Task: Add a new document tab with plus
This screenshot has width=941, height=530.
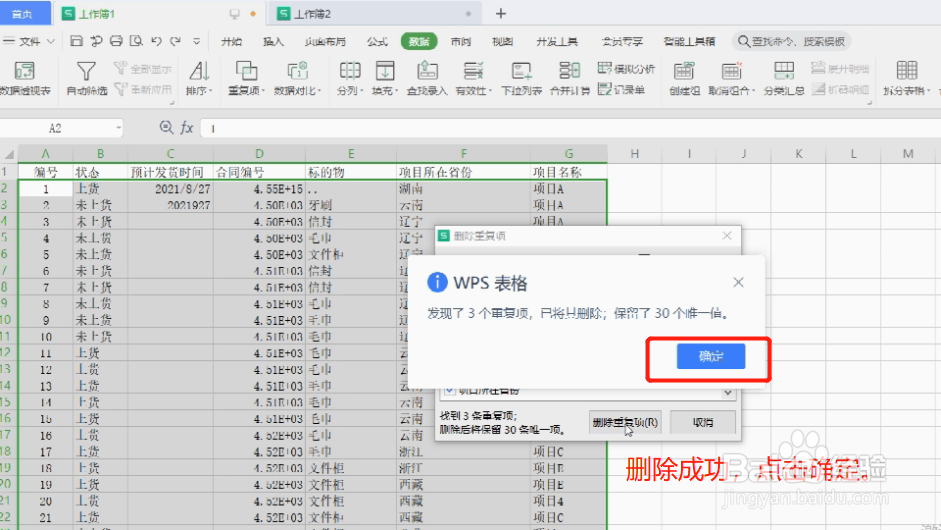Action: tap(501, 13)
